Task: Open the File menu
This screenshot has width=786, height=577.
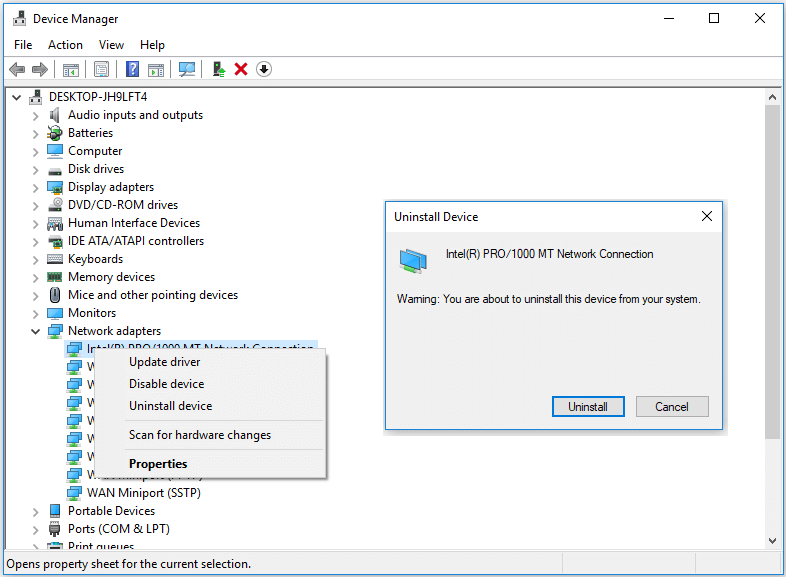Action: pyautogui.click(x=23, y=45)
